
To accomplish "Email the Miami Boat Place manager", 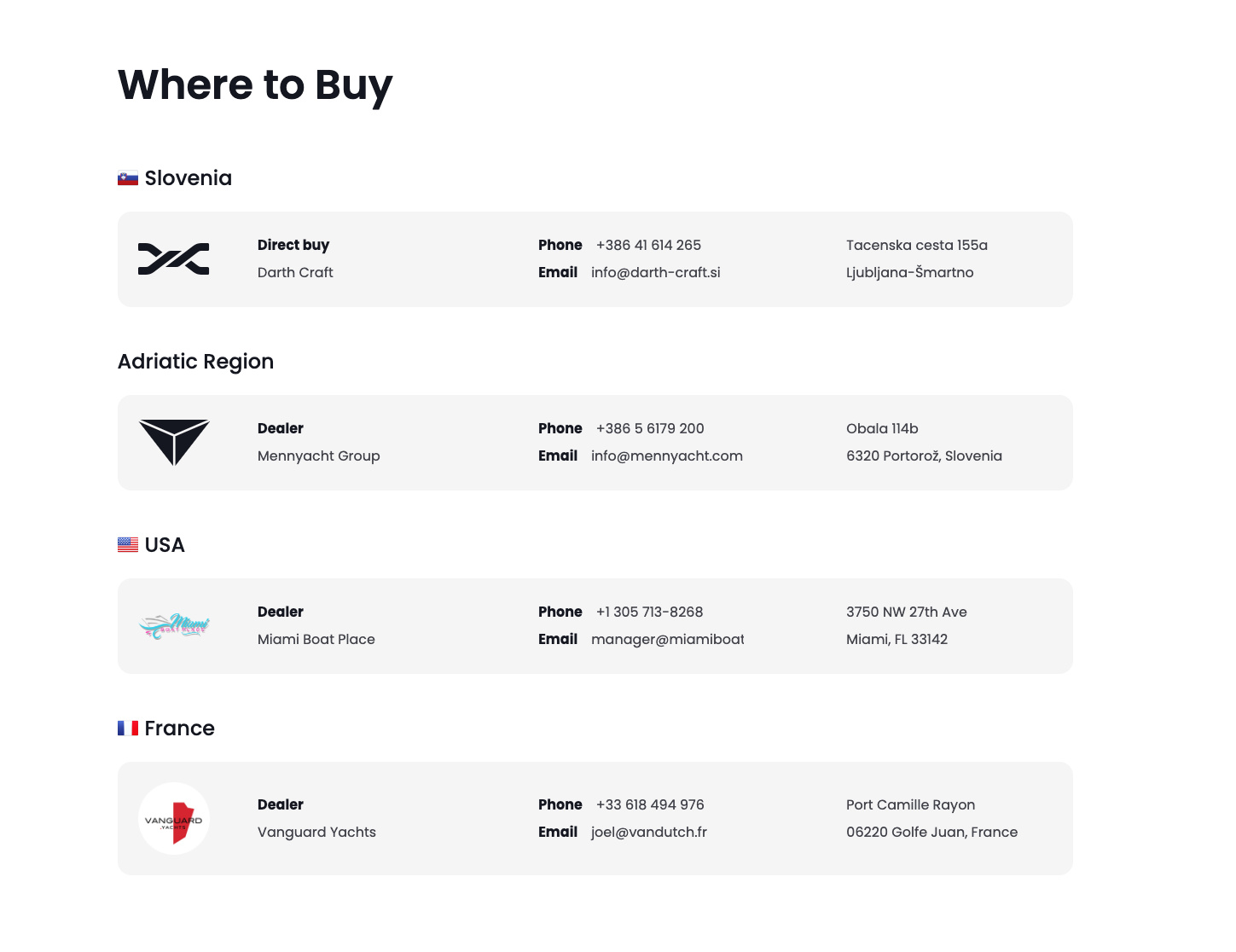I will 667,640.
